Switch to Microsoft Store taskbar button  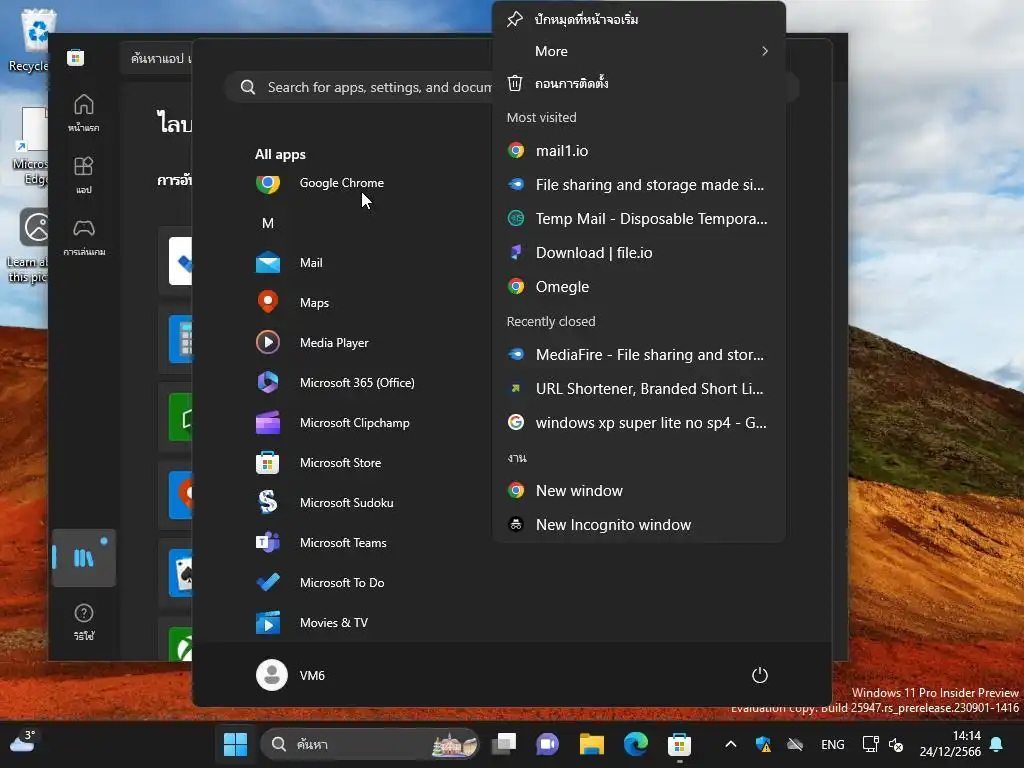pyautogui.click(x=679, y=744)
